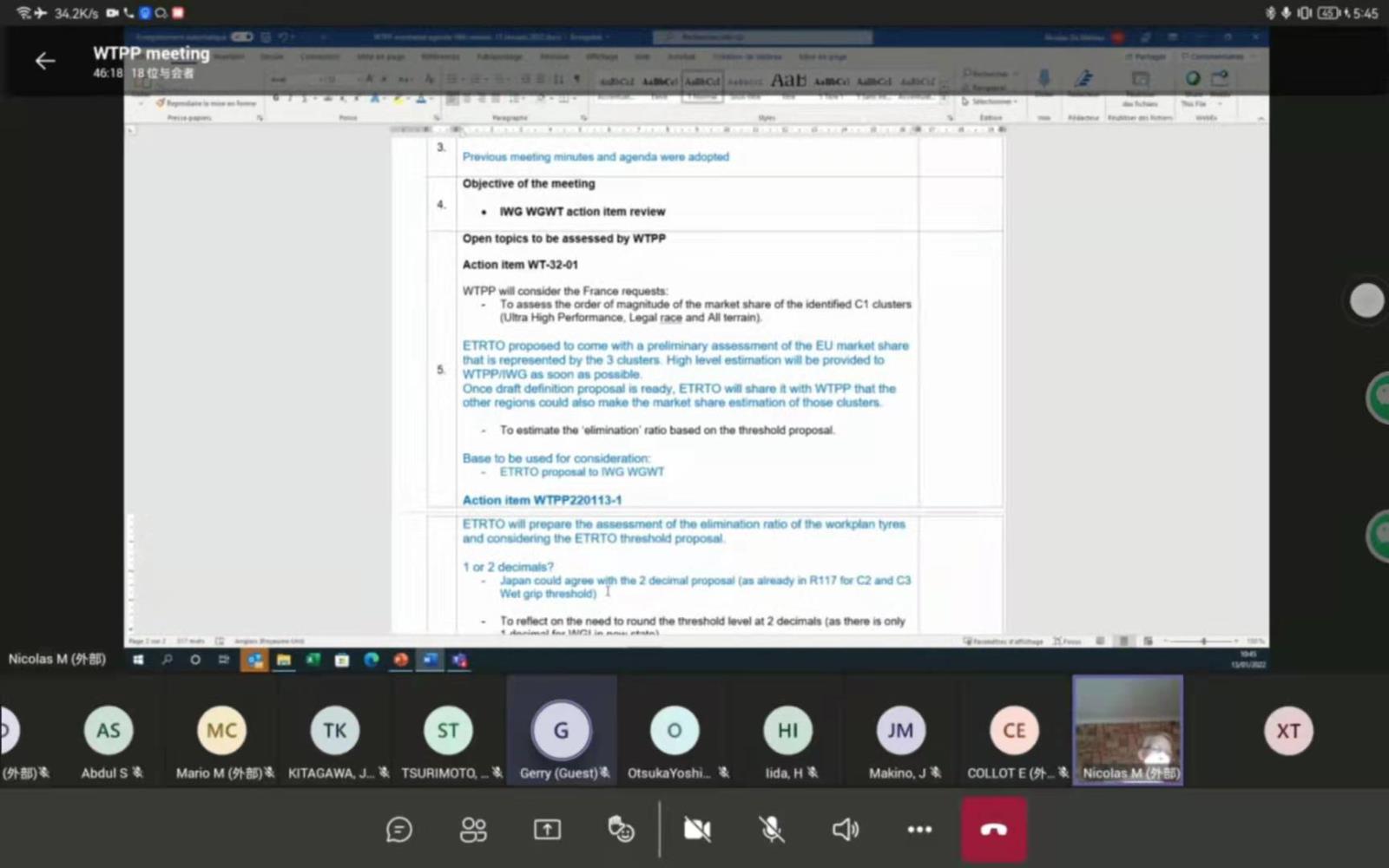Viewport: 1389px width, 868px height.
Task: Select Abdul S participant avatar
Action: [x=109, y=732]
